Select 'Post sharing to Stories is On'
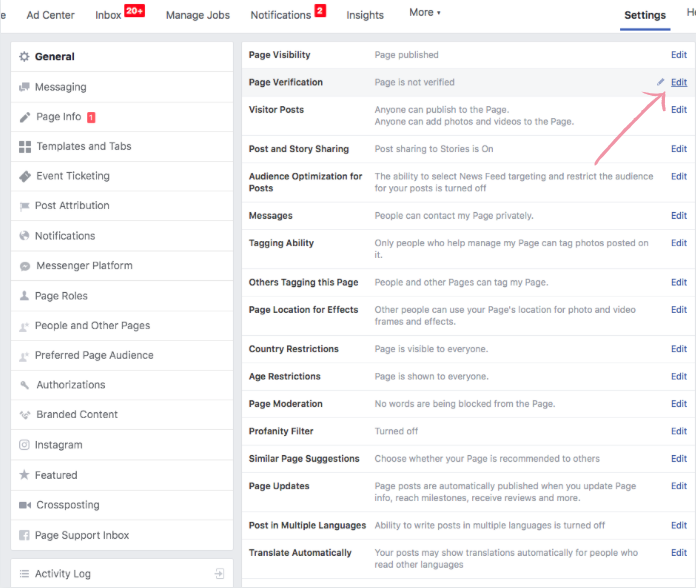The height and width of the screenshot is (588, 696). pyautogui.click(x=434, y=149)
